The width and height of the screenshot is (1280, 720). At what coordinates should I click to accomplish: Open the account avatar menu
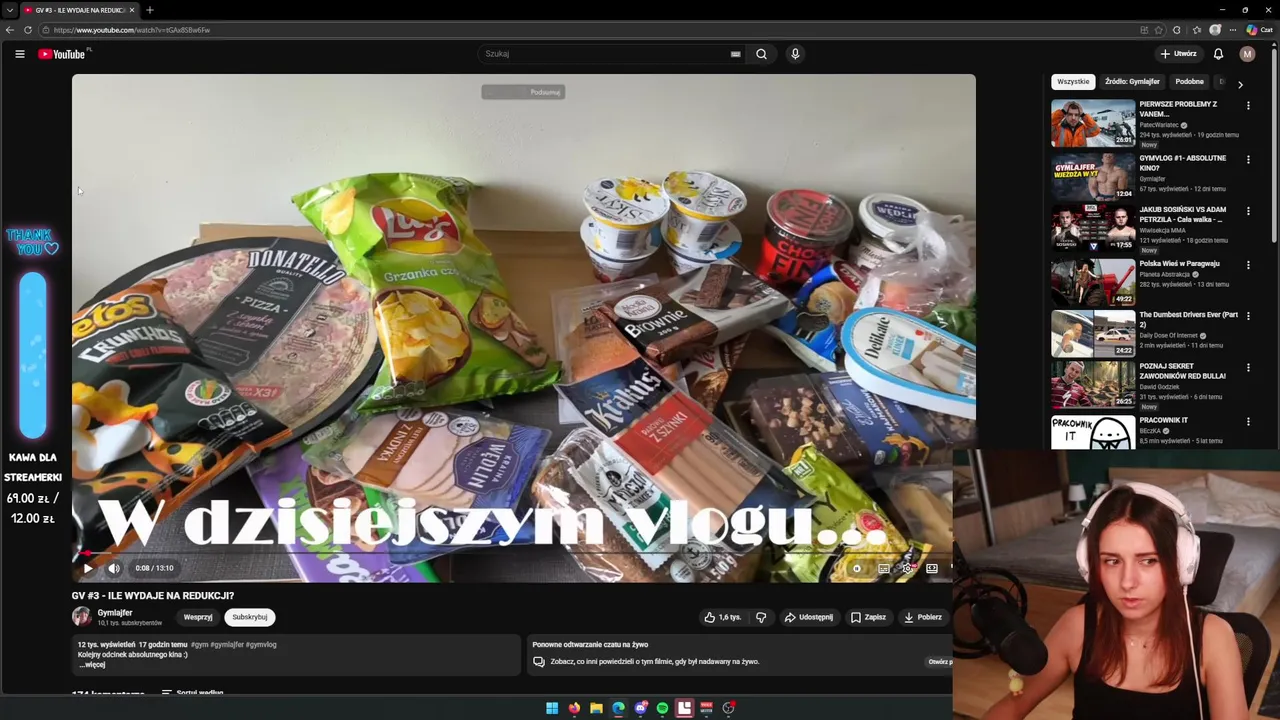[1247, 54]
